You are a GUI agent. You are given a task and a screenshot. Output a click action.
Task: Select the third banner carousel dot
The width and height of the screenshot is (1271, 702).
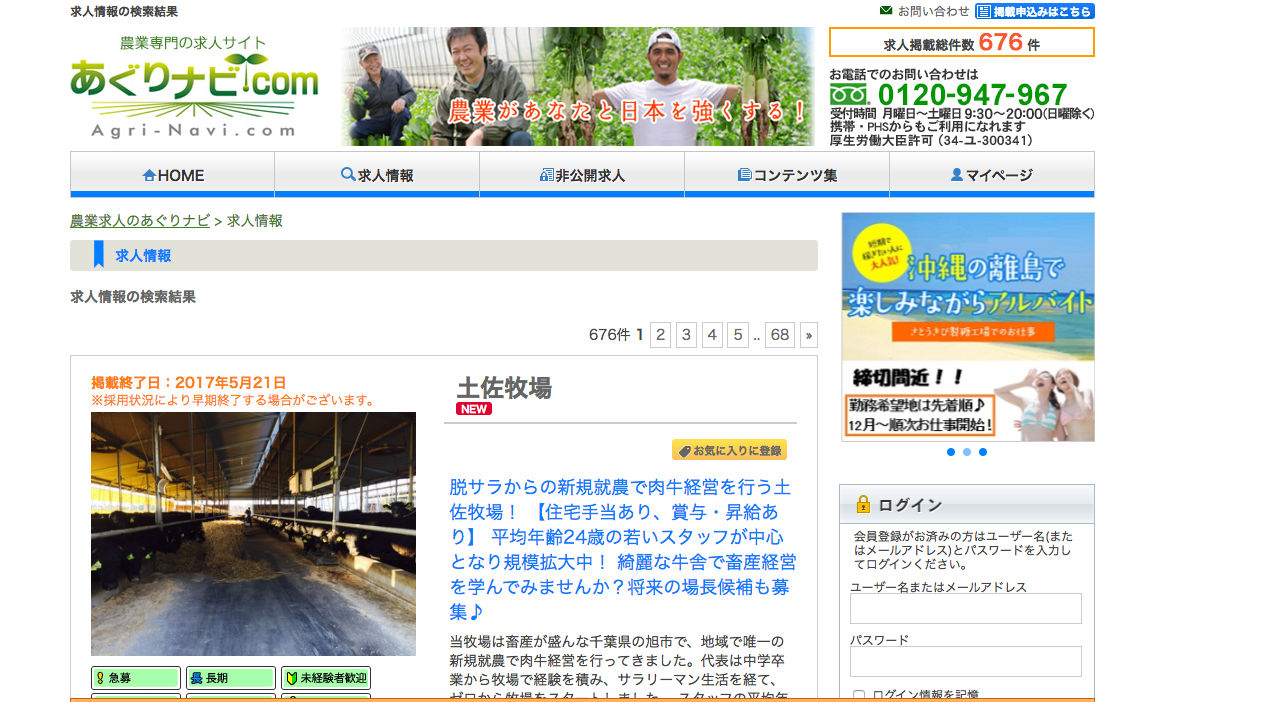[983, 452]
